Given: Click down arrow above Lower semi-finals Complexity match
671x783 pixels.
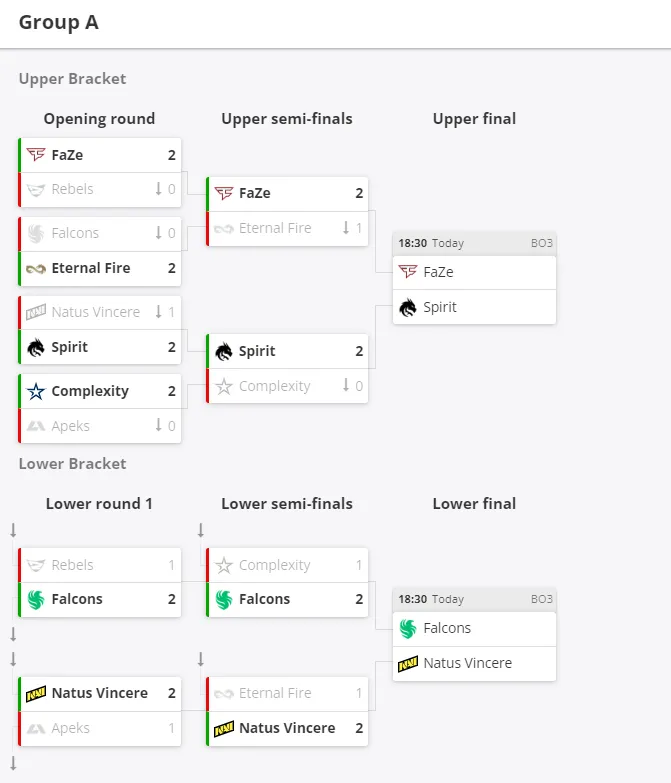Looking at the screenshot, I should (x=201, y=530).
